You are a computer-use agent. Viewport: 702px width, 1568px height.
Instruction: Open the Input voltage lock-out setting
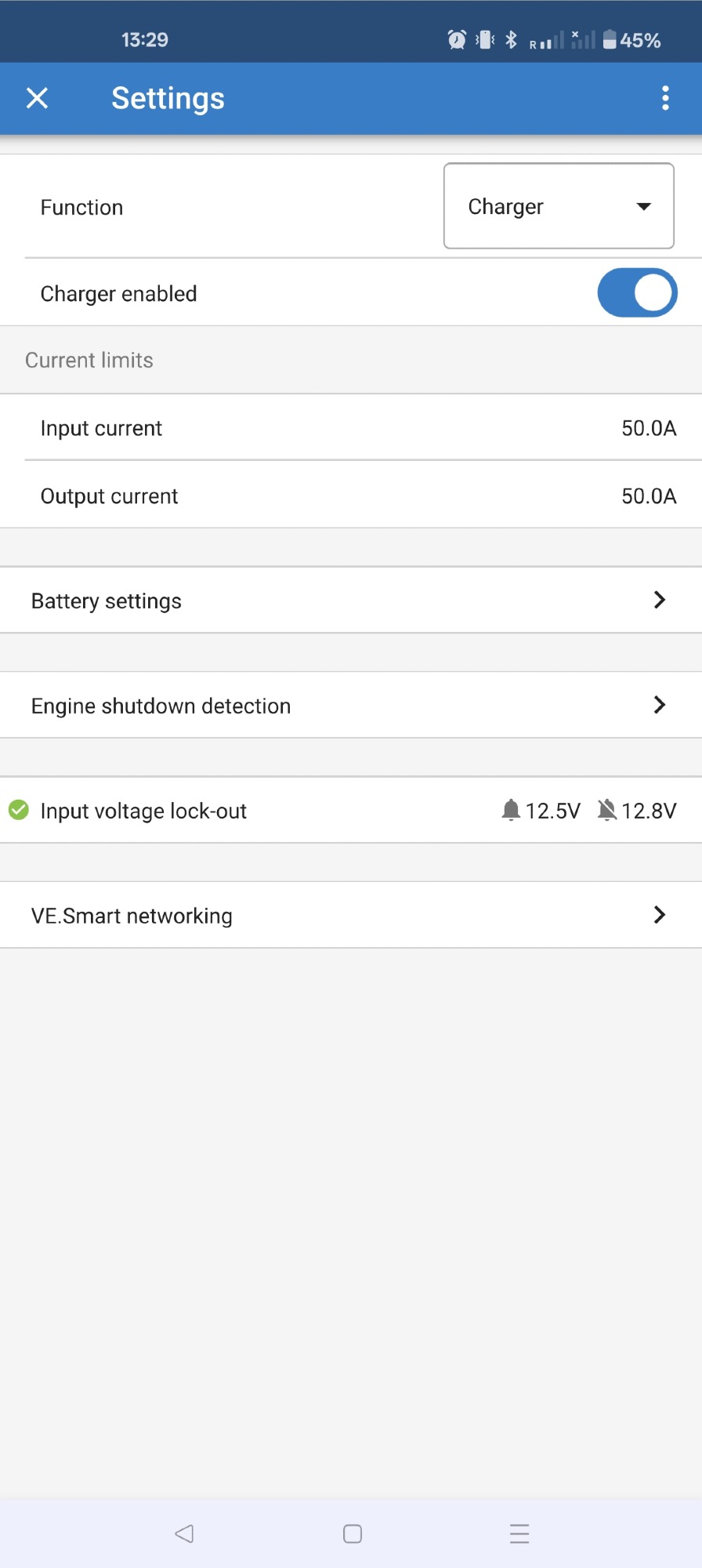coord(143,811)
